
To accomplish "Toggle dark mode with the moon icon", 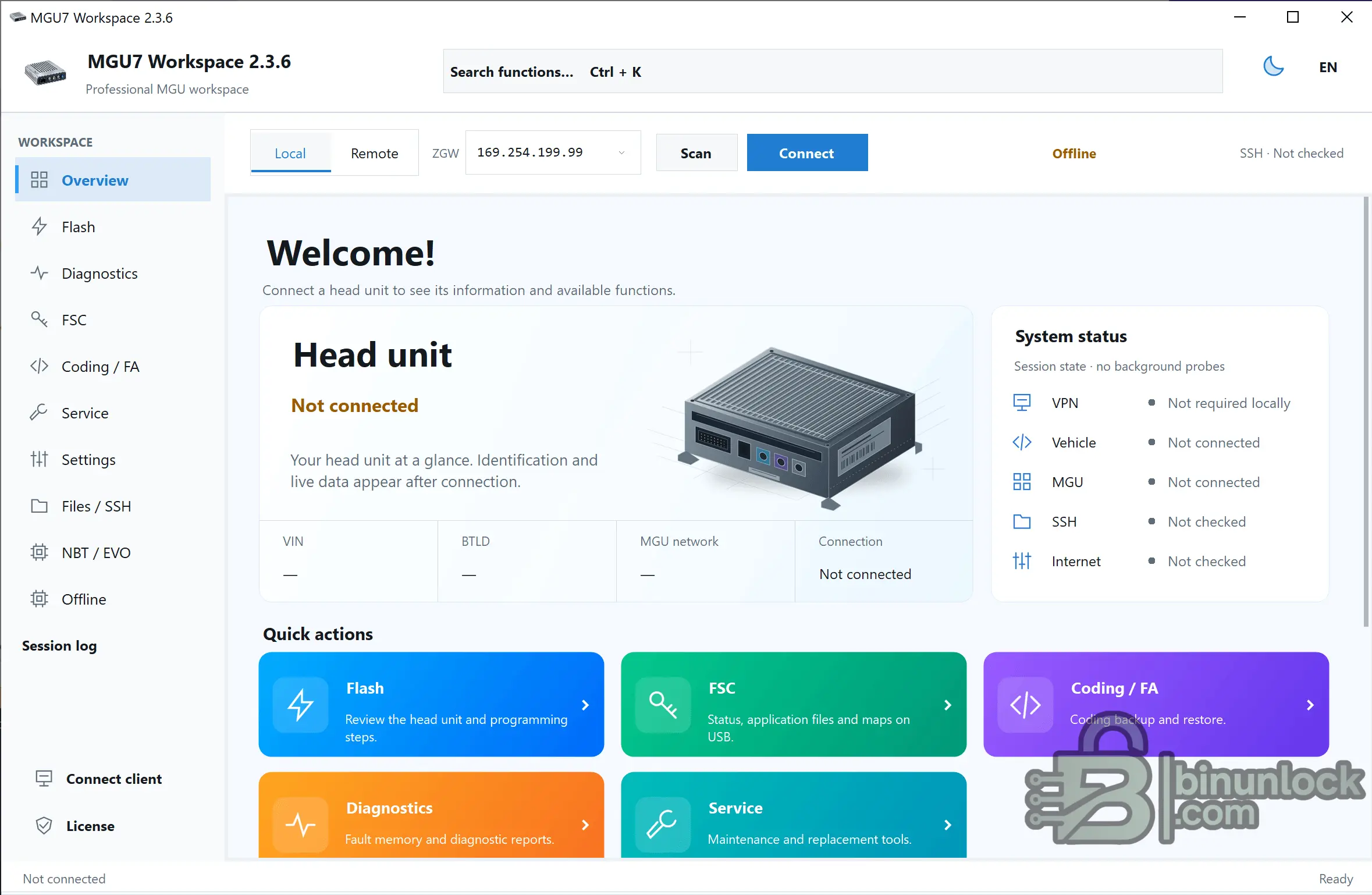I will point(1273,67).
